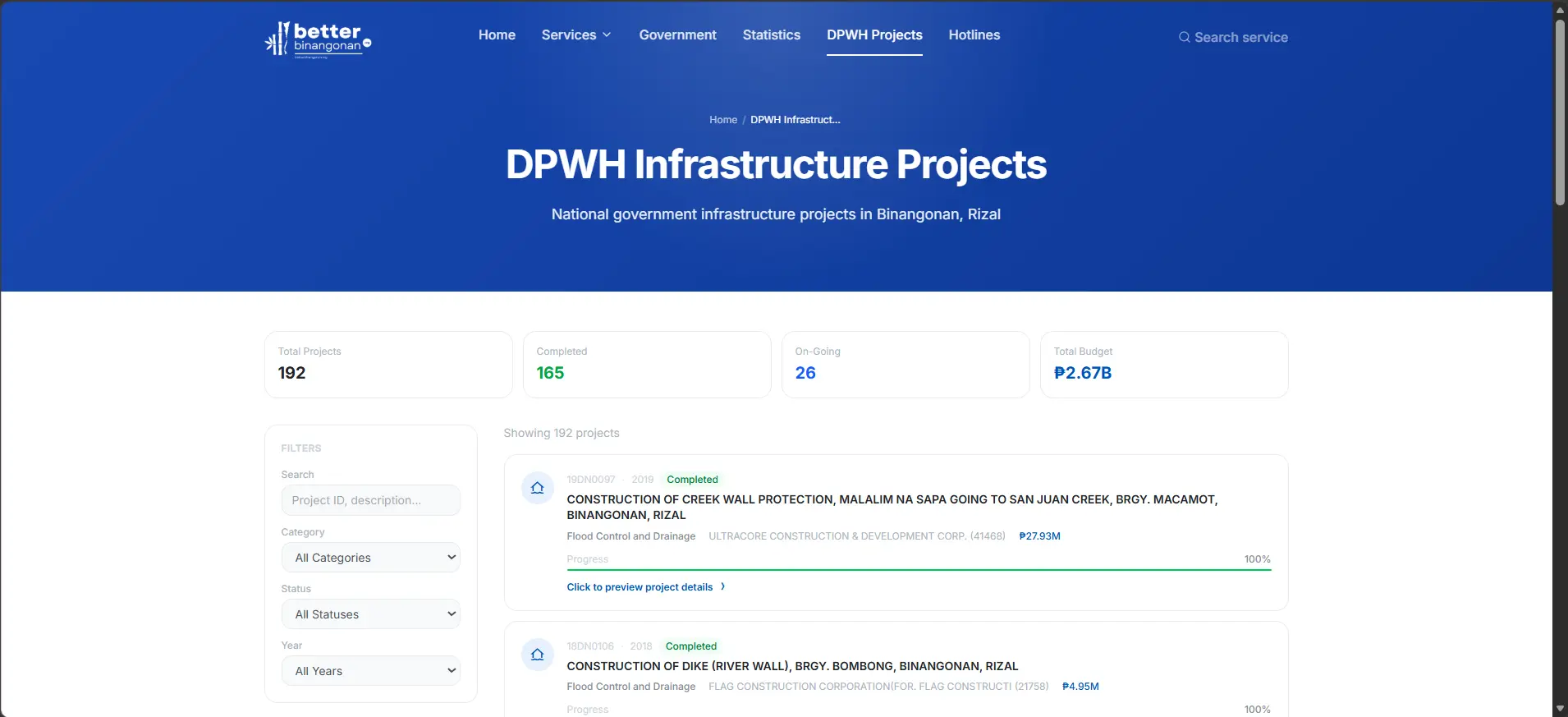Click the house icon on project 18DN0106
1568x717 pixels.
(538, 655)
